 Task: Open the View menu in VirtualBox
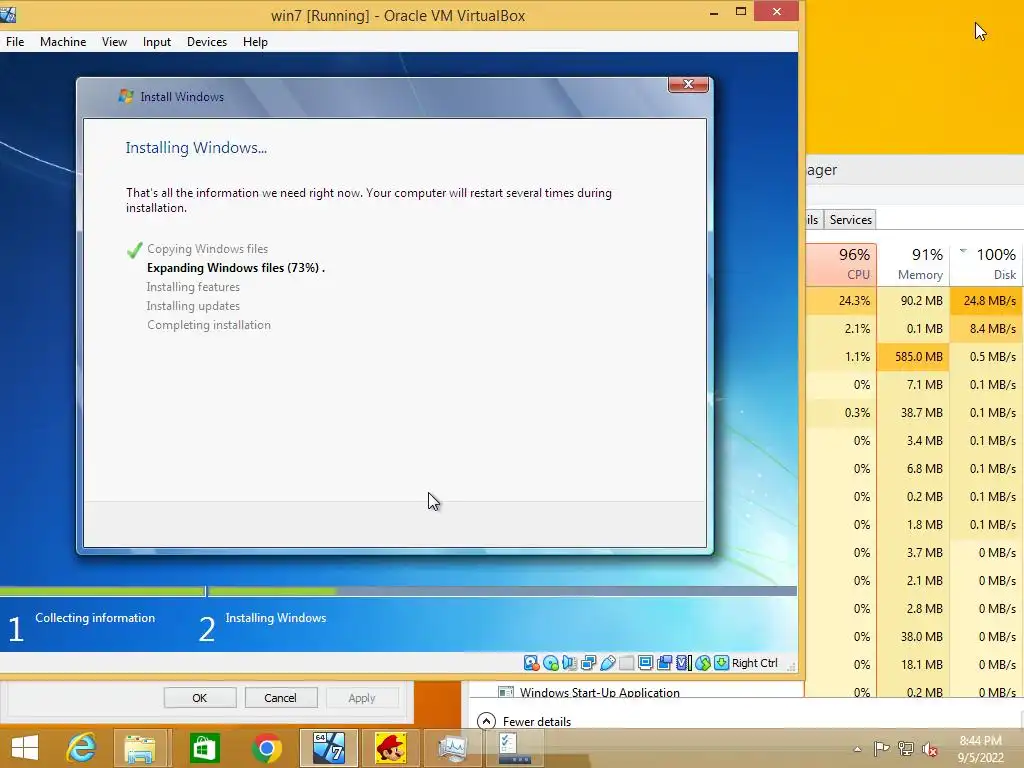(114, 42)
